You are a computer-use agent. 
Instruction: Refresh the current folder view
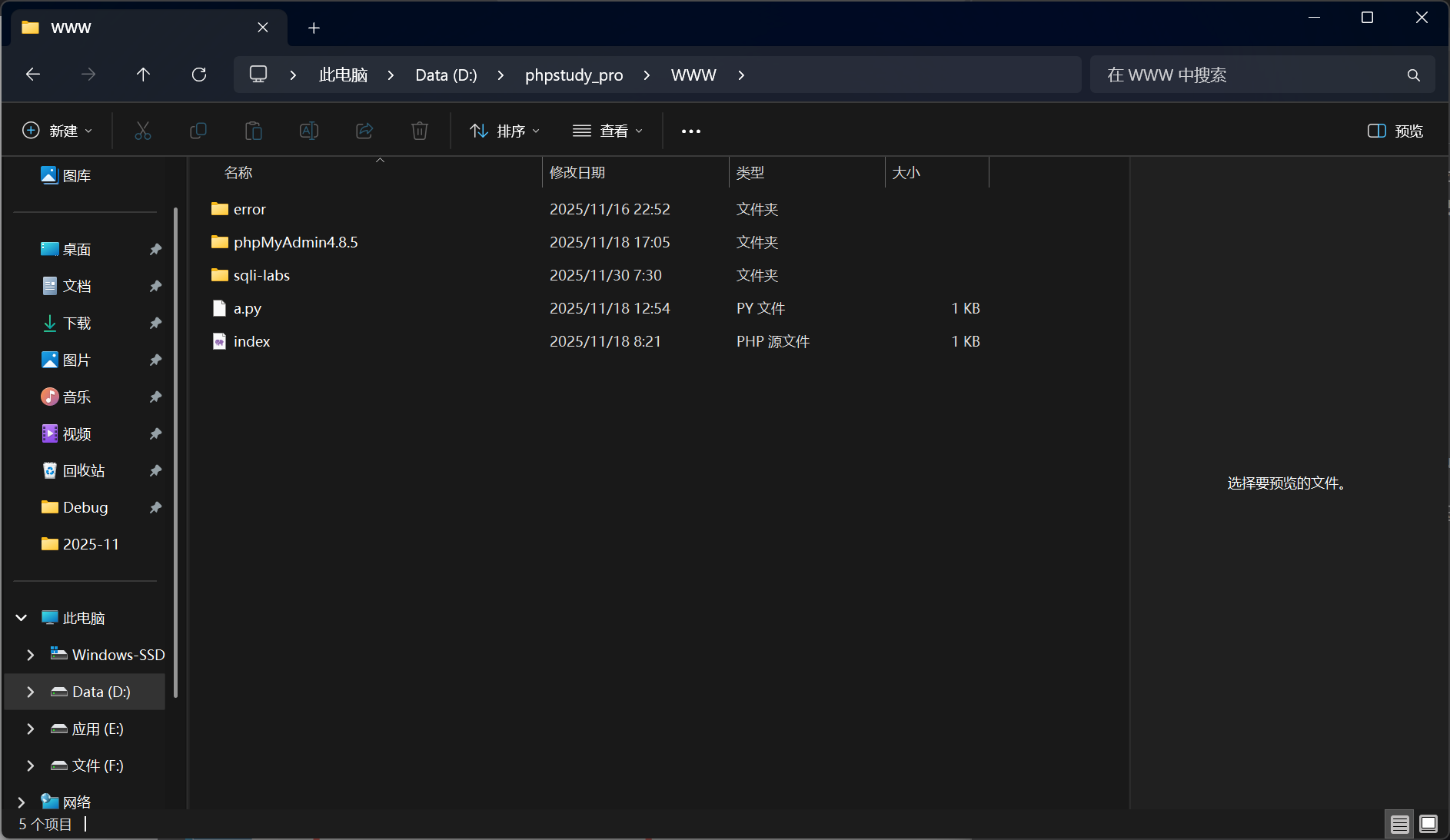point(199,75)
